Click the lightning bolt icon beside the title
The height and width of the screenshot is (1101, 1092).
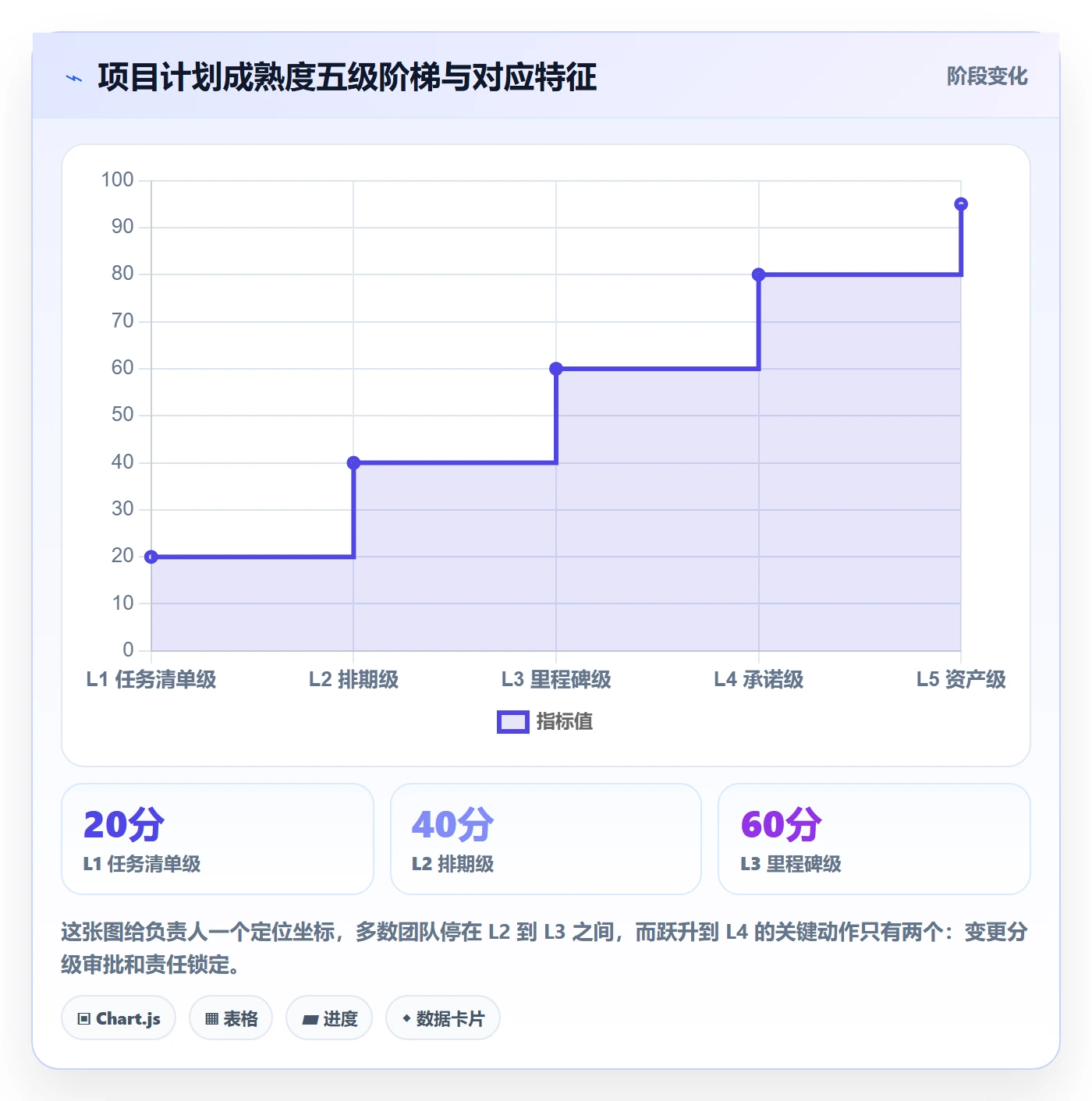pyautogui.click(x=74, y=78)
